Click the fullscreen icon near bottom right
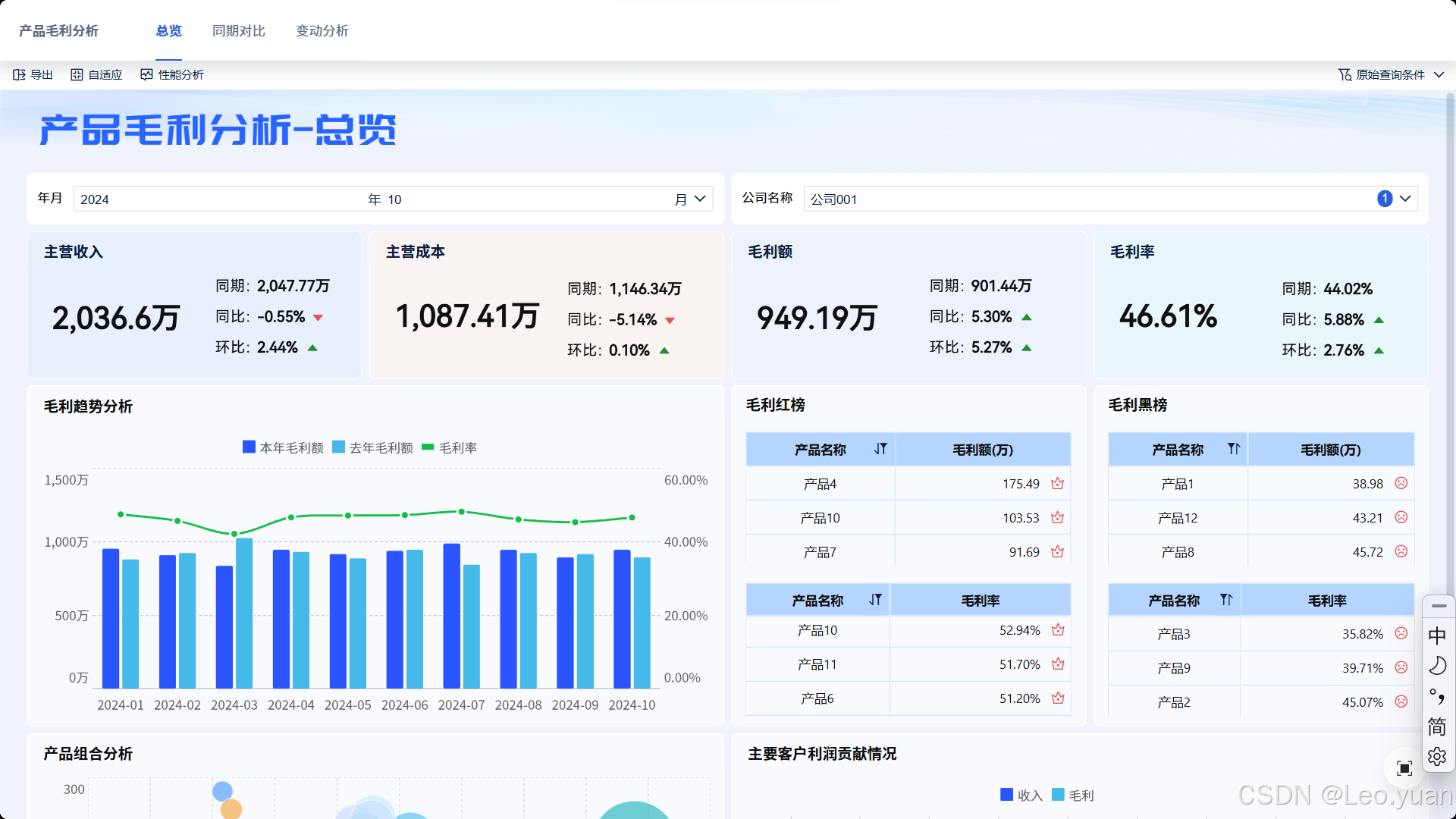This screenshot has height=819, width=1456. (x=1404, y=768)
